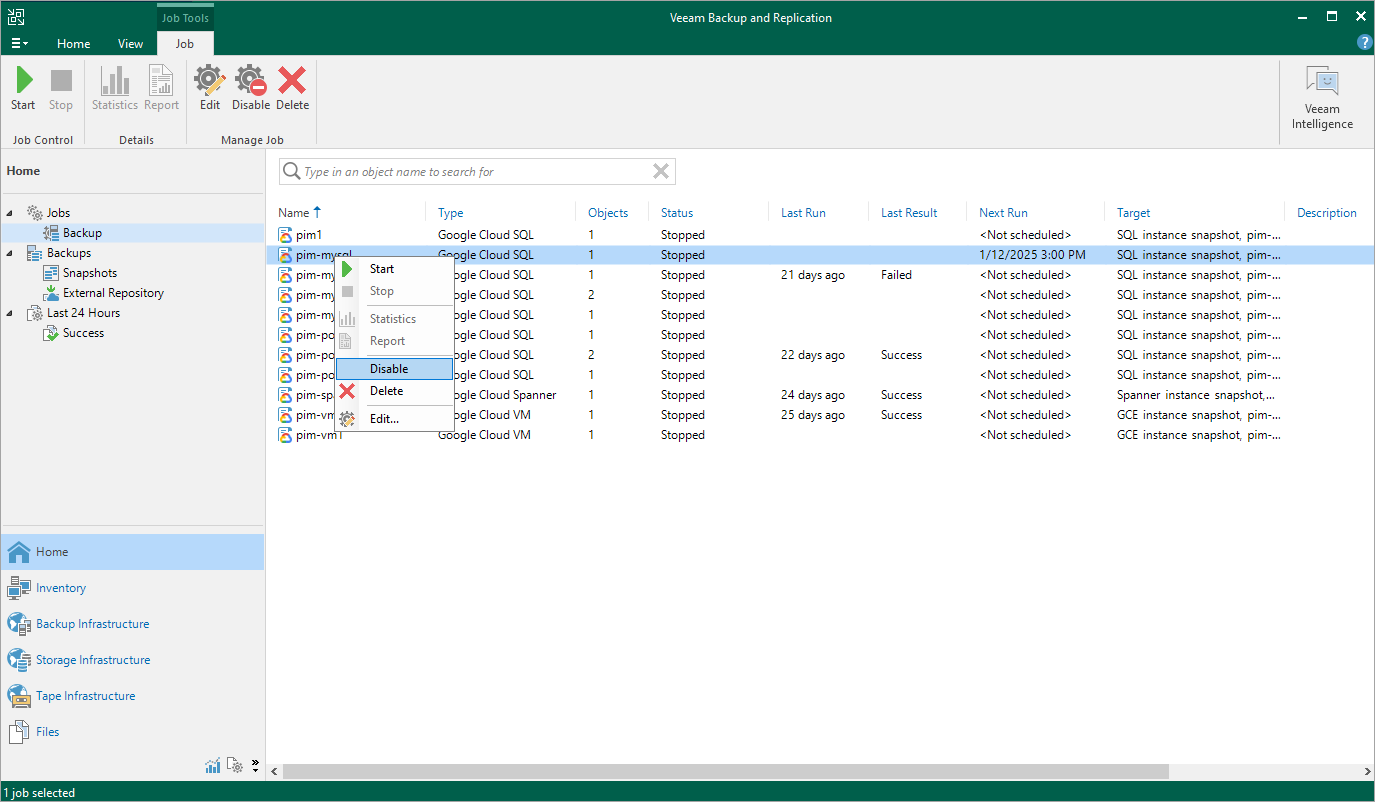The image size is (1375, 802).
Task: Click the analytics chart icon in nav footer
Action: (213, 766)
